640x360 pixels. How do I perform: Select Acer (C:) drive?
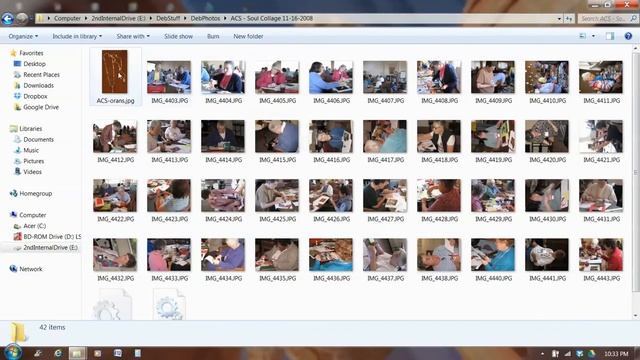tap(35, 226)
